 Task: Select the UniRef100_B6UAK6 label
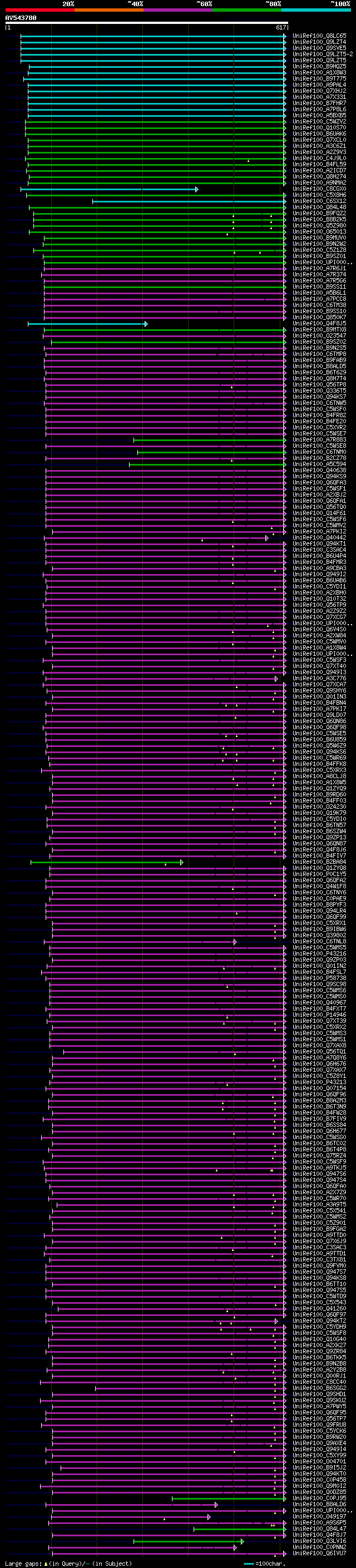pyautogui.click(x=319, y=134)
